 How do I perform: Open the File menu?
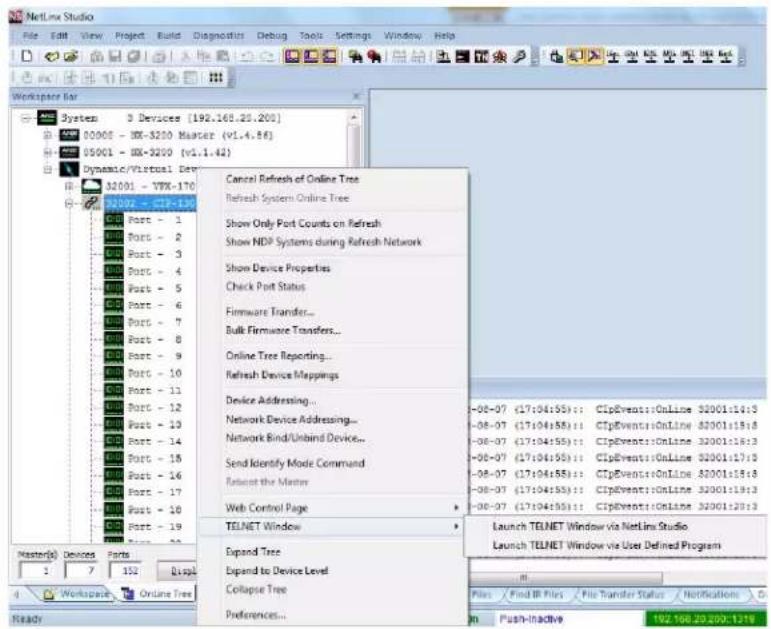30,35
